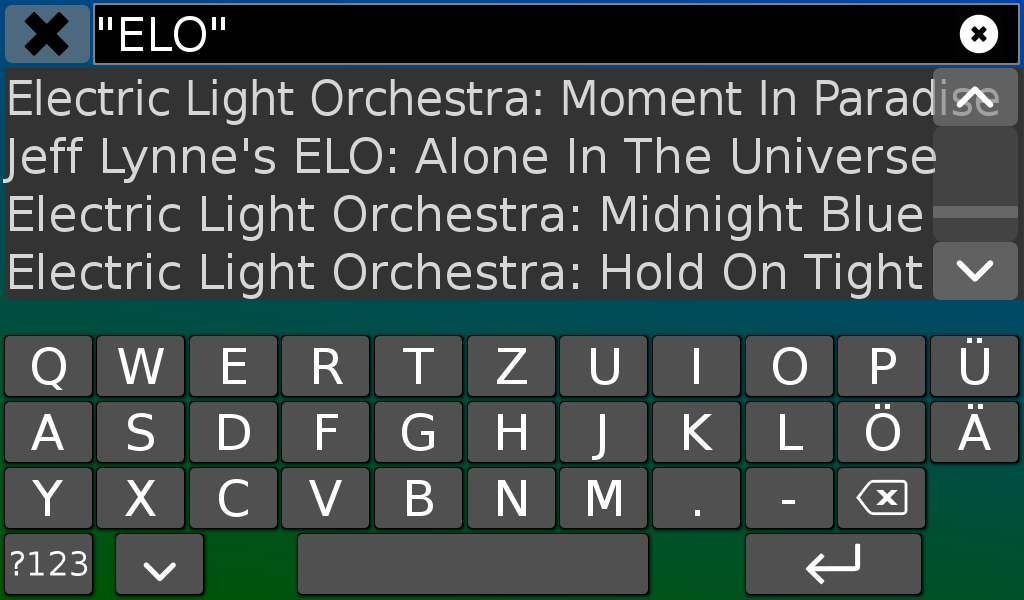
Task: Switch keyboard to ?123 symbols layout
Action: tap(49, 565)
